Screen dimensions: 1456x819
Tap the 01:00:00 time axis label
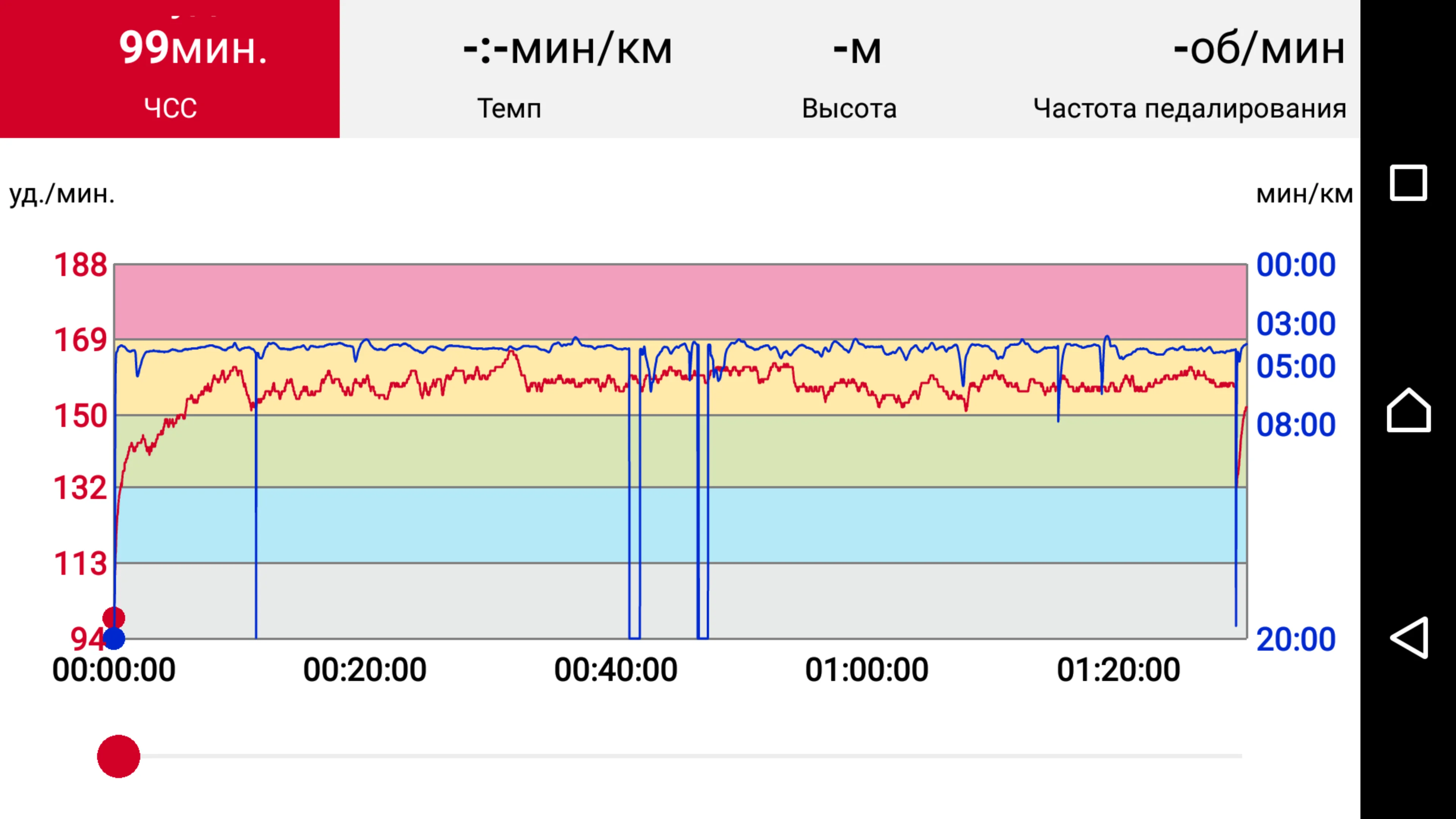pos(866,670)
